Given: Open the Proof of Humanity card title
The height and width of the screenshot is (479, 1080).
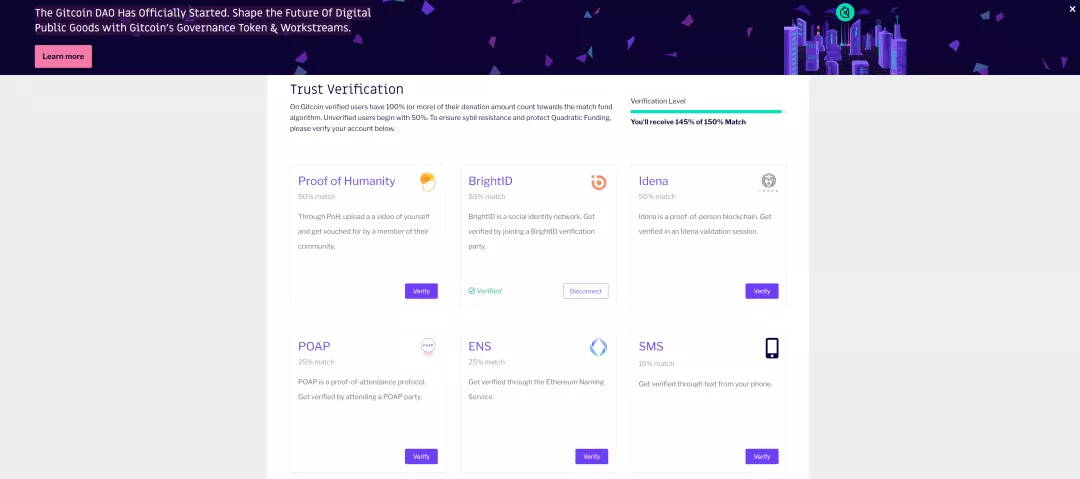Looking at the screenshot, I should pyautogui.click(x=346, y=181).
